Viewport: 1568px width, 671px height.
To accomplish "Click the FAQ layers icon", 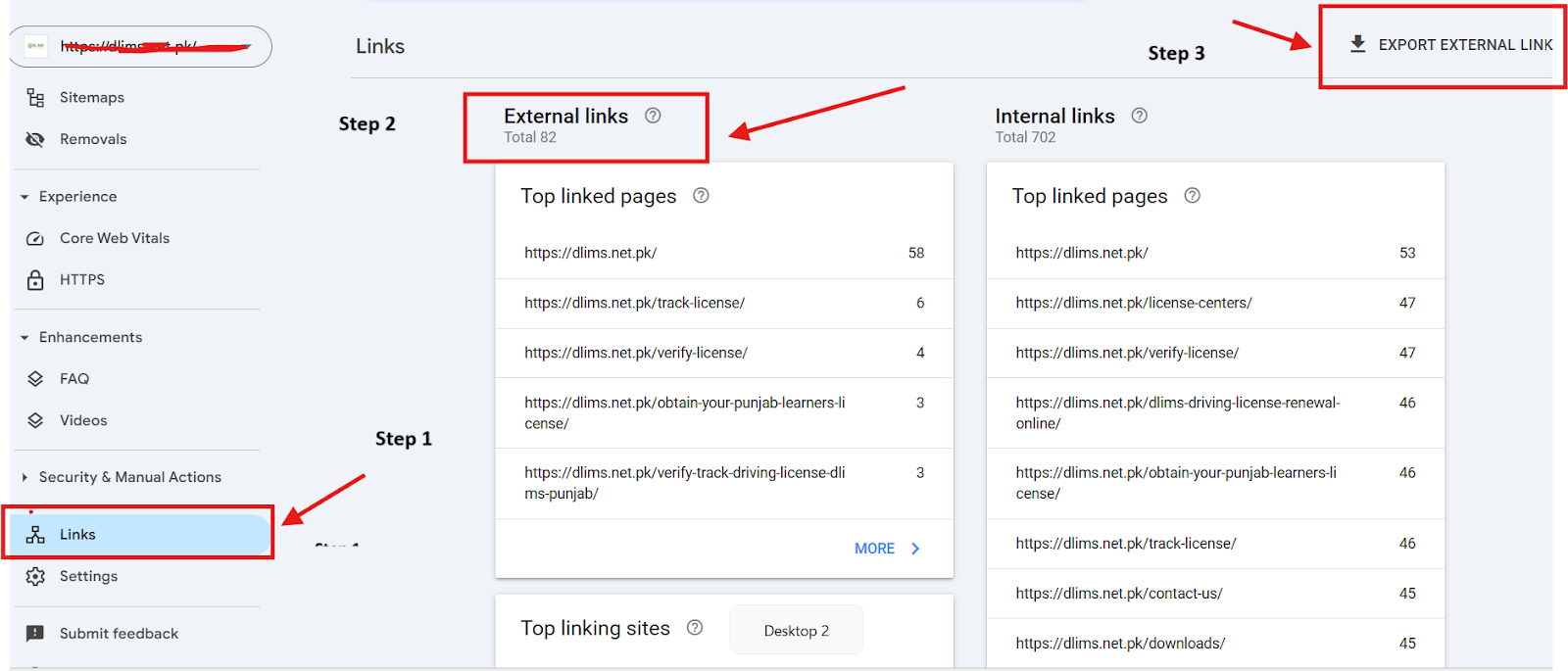I will point(35,379).
